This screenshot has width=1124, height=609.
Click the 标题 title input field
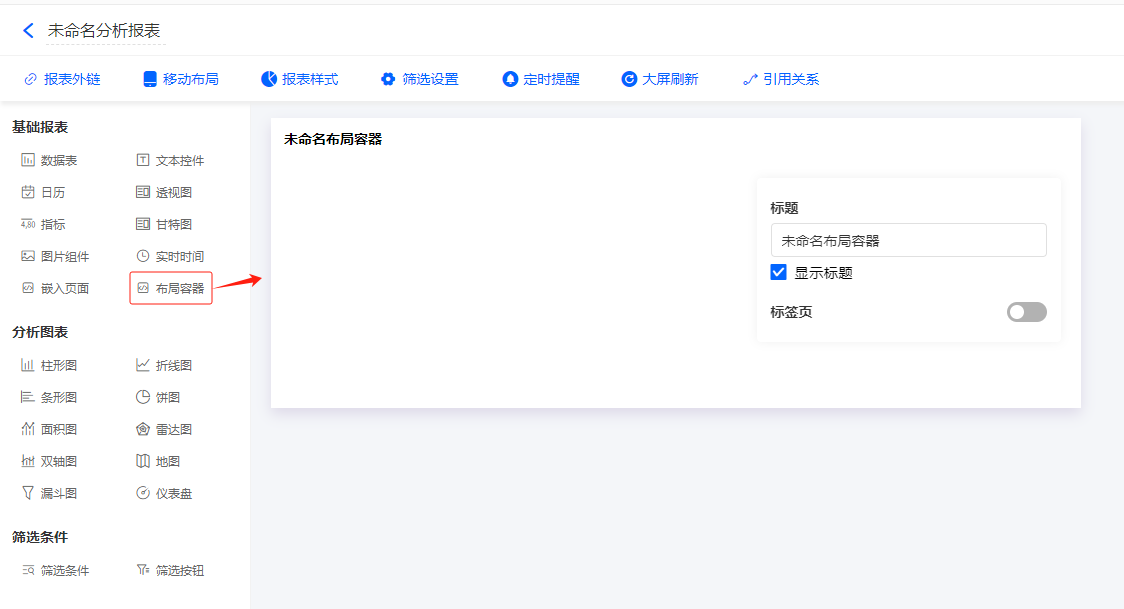coord(908,240)
